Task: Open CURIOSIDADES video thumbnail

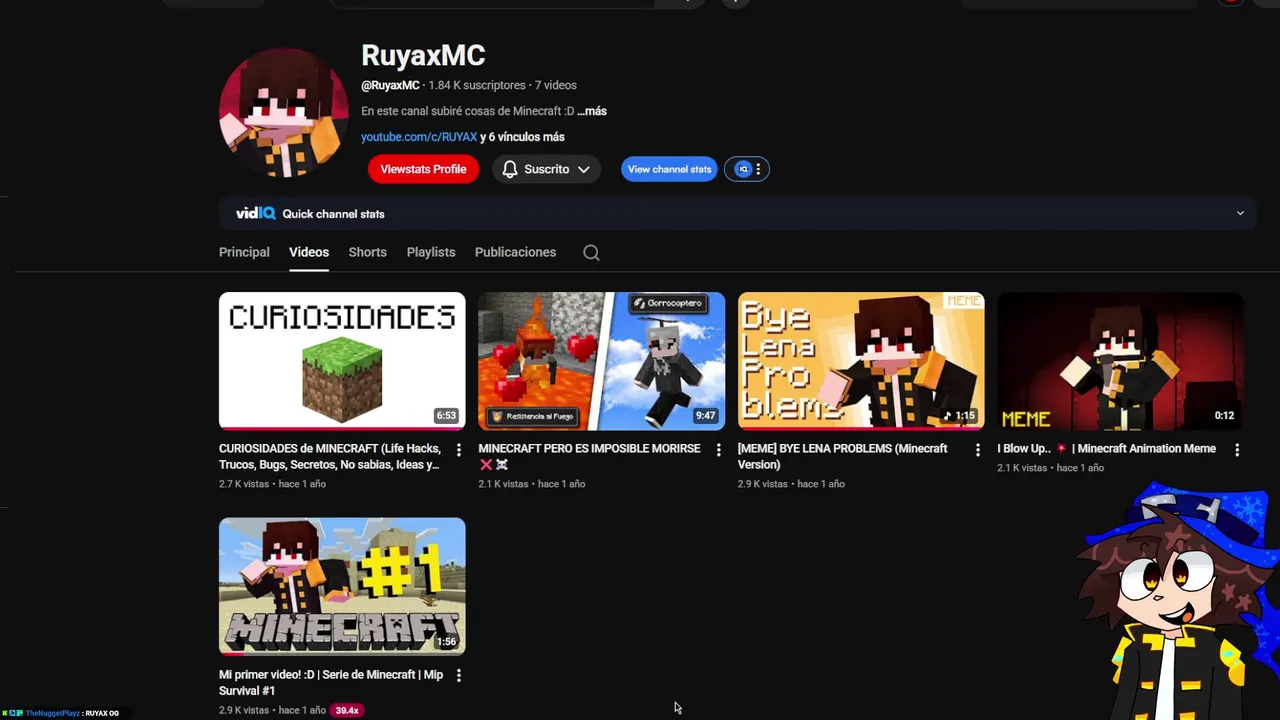Action: [342, 361]
